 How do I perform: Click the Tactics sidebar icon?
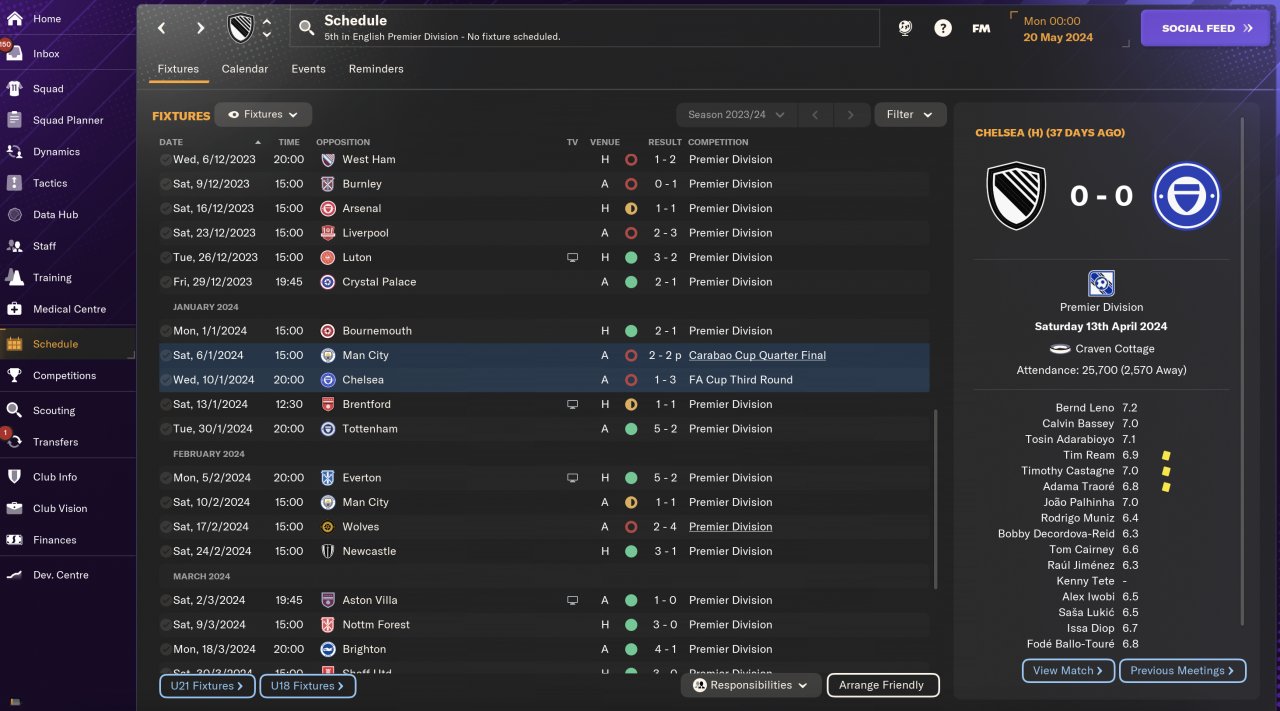pyautogui.click(x=15, y=183)
